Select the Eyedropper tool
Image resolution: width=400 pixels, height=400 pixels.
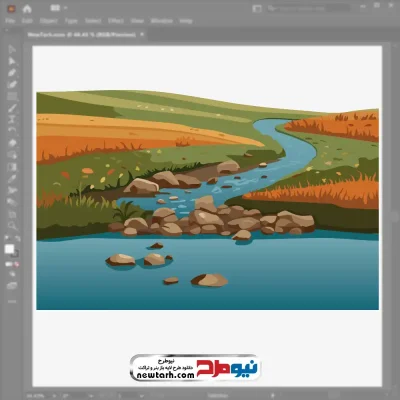click(x=12, y=178)
